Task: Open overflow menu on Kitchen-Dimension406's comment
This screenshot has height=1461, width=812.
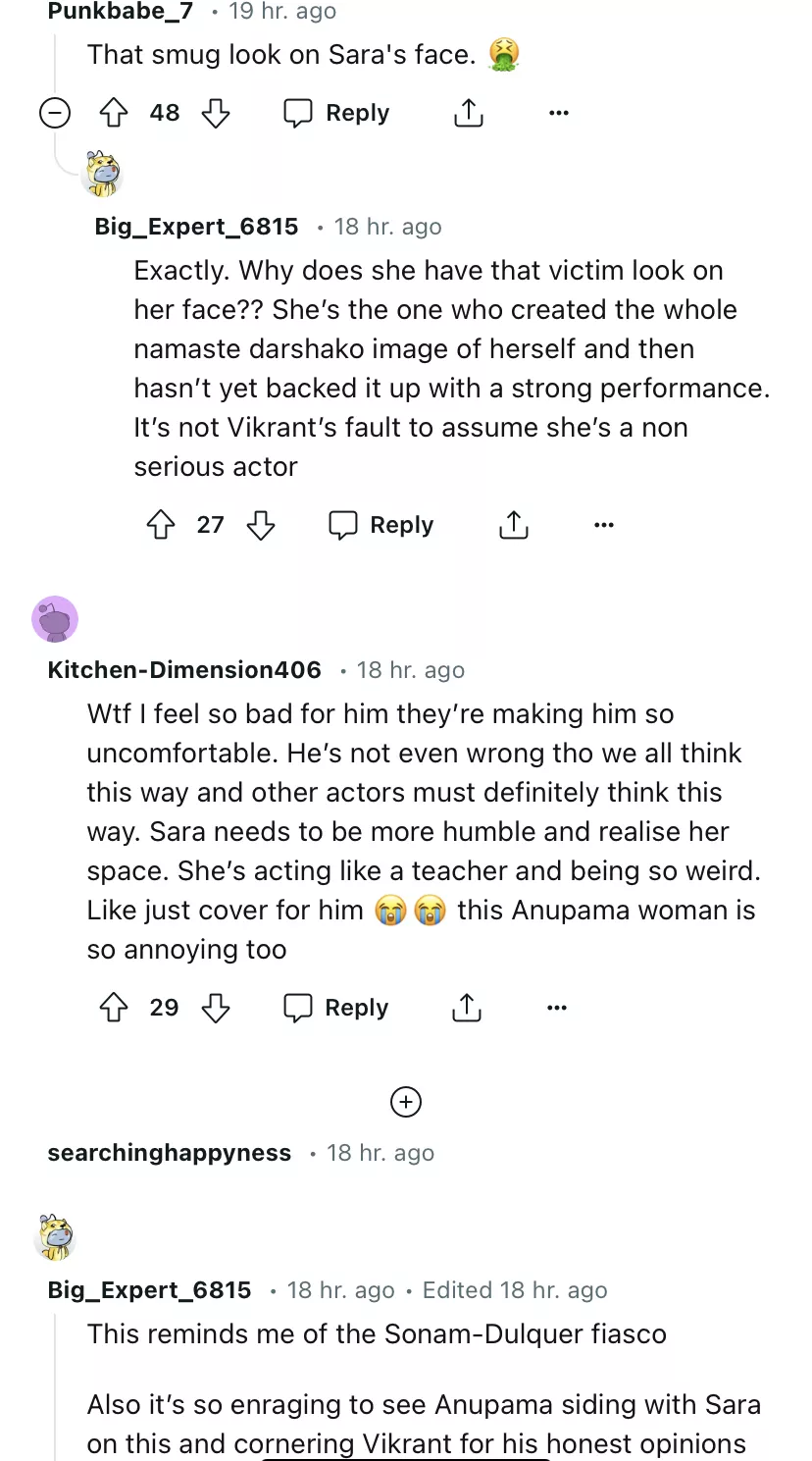Action: pos(557,1008)
